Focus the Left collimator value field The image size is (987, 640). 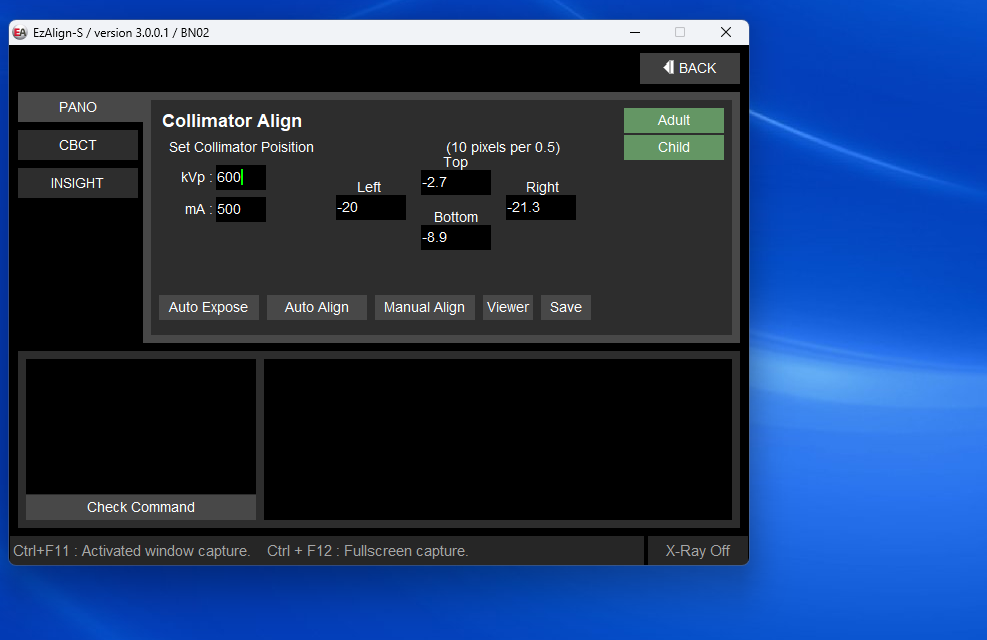pos(371,207)
